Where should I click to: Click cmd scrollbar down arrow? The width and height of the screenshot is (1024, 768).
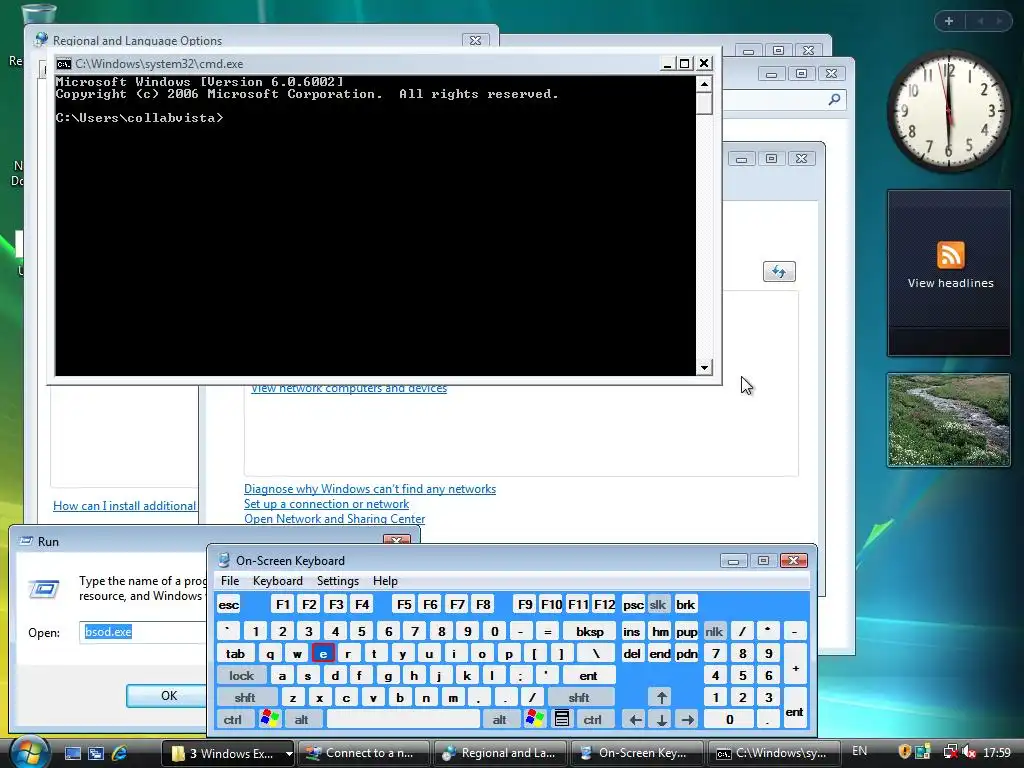(704, 368)
